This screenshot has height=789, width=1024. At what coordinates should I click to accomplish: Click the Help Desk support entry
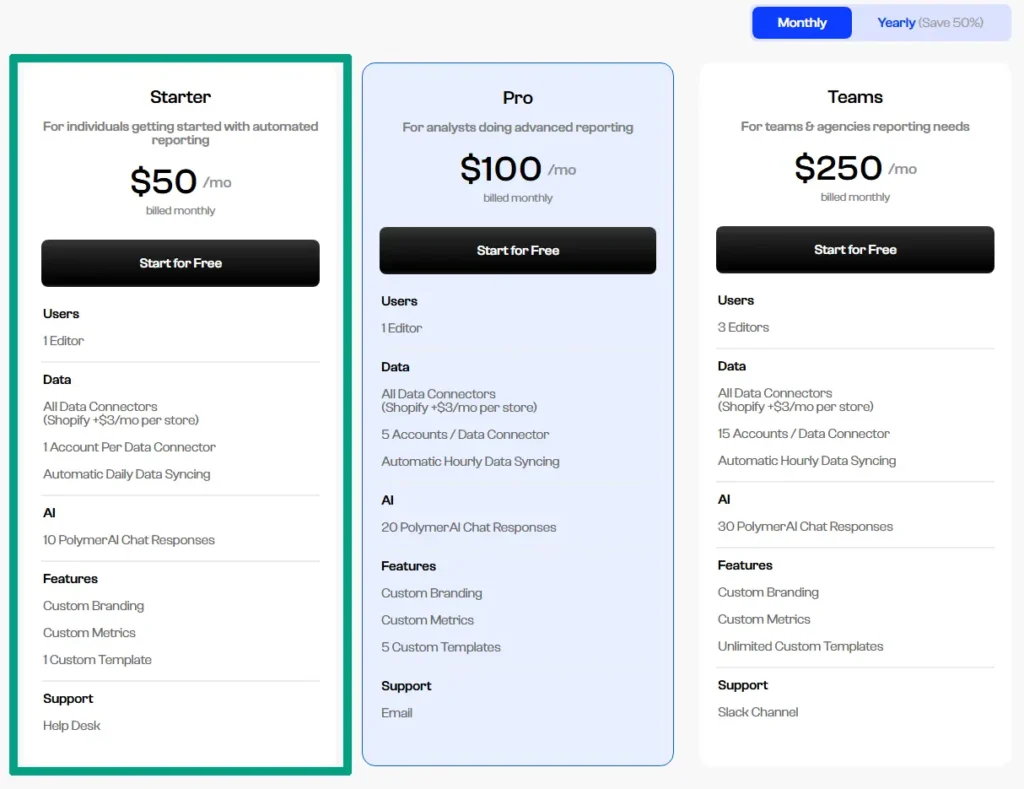point(71,725)
